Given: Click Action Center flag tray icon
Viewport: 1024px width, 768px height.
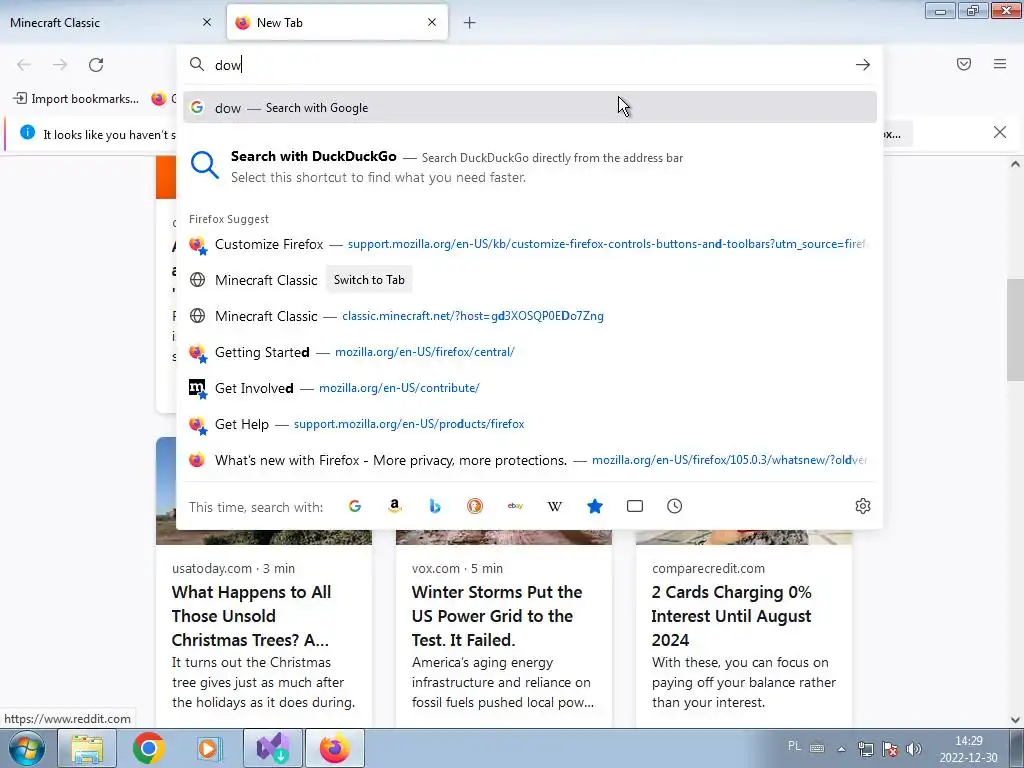Looking at the screenshot, I should (889, 749).
